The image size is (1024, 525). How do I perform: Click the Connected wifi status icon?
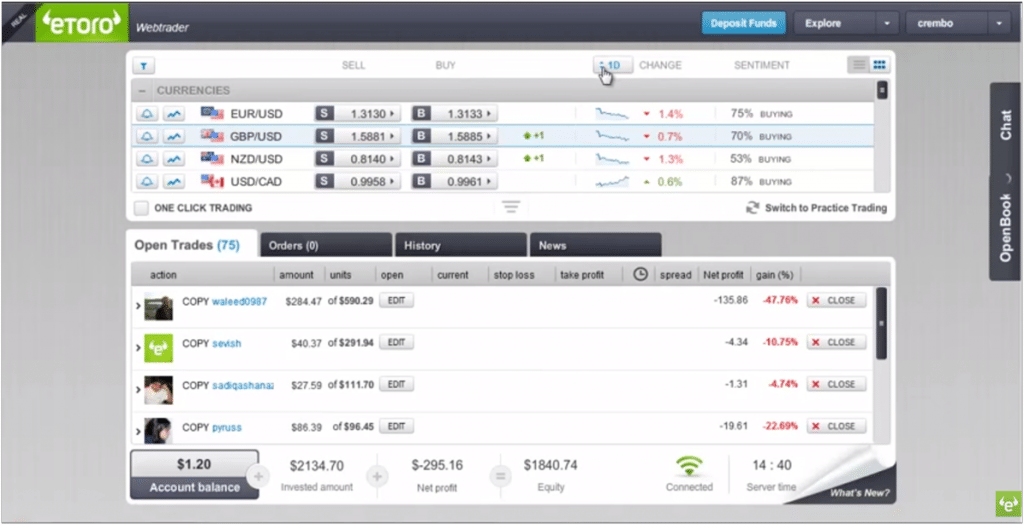(x=689, y=466)
